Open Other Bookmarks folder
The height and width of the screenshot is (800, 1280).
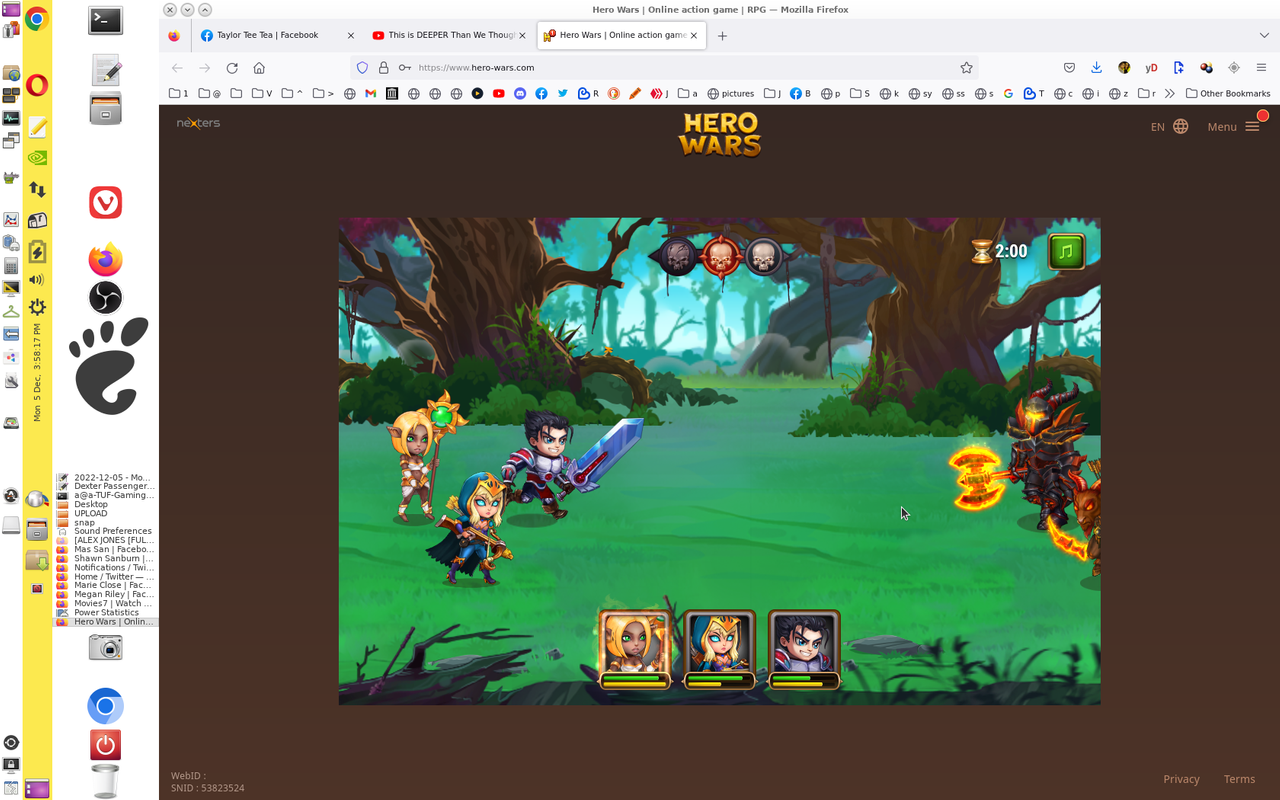(x=1228, y=94)
